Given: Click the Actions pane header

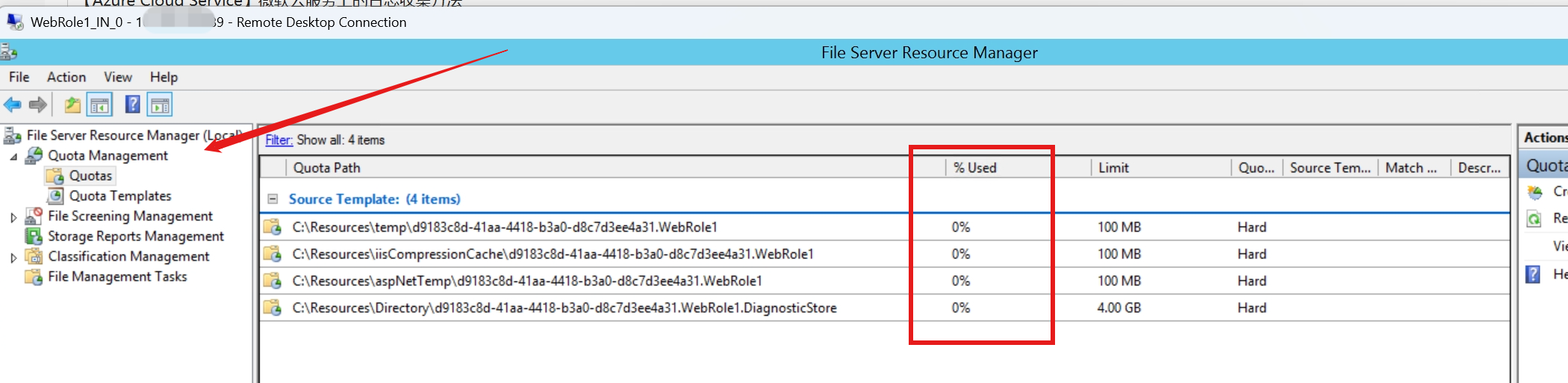Looking at the screenshot, I should (x=1544, y=137).
